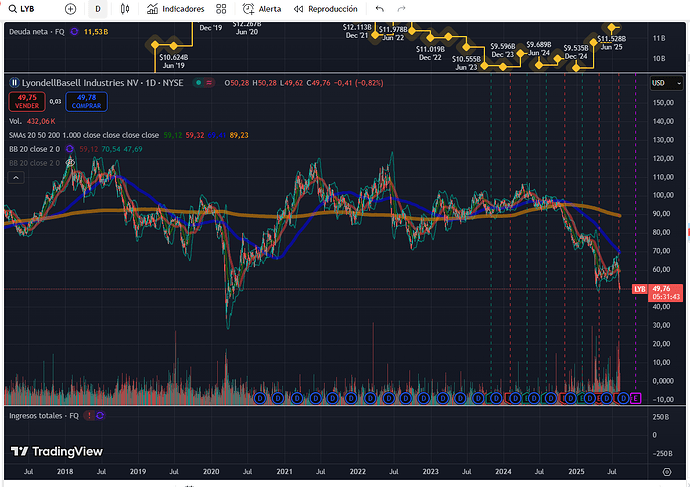Open the Indicadores panel

tap(176, 9)
